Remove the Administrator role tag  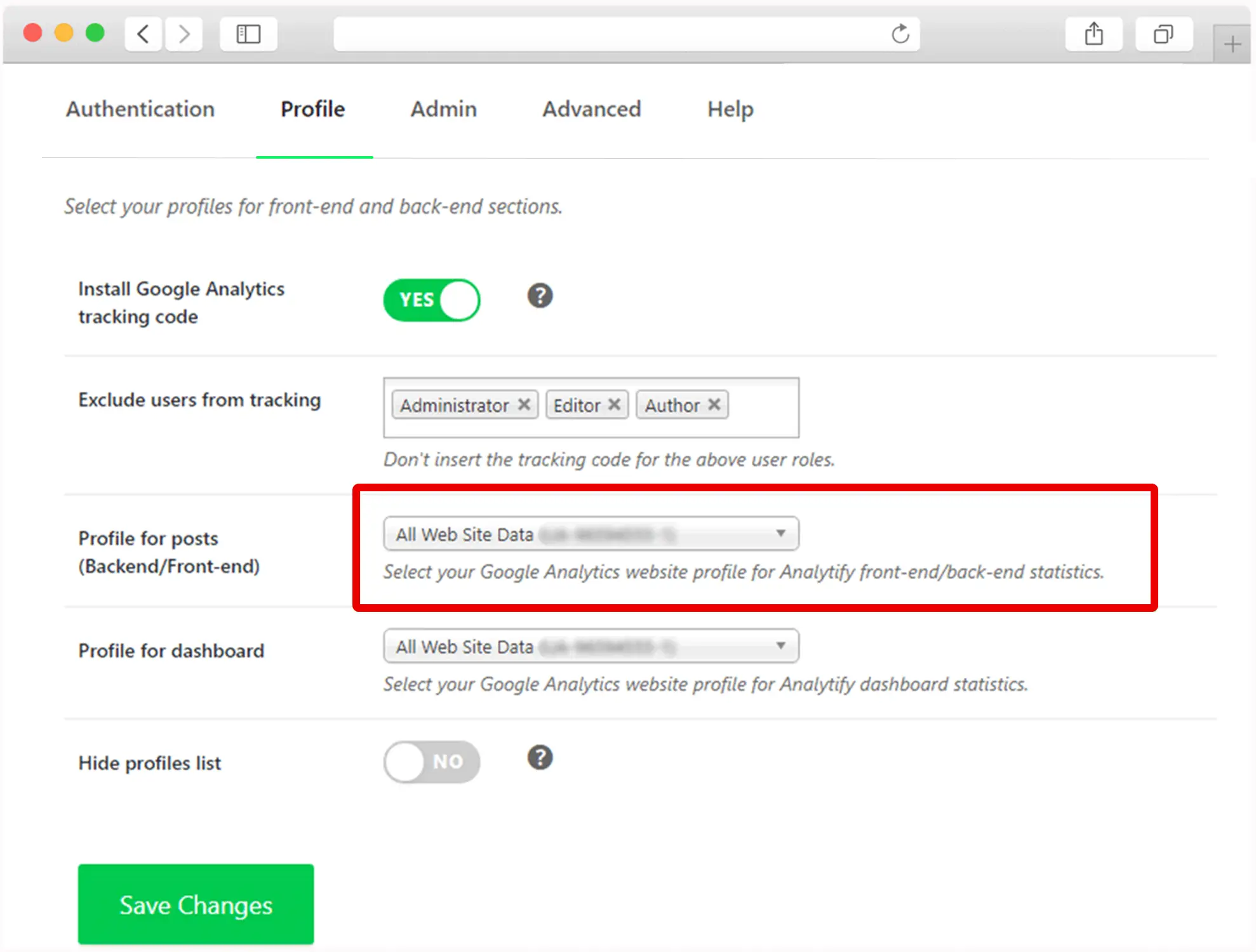tap(524, 404)
